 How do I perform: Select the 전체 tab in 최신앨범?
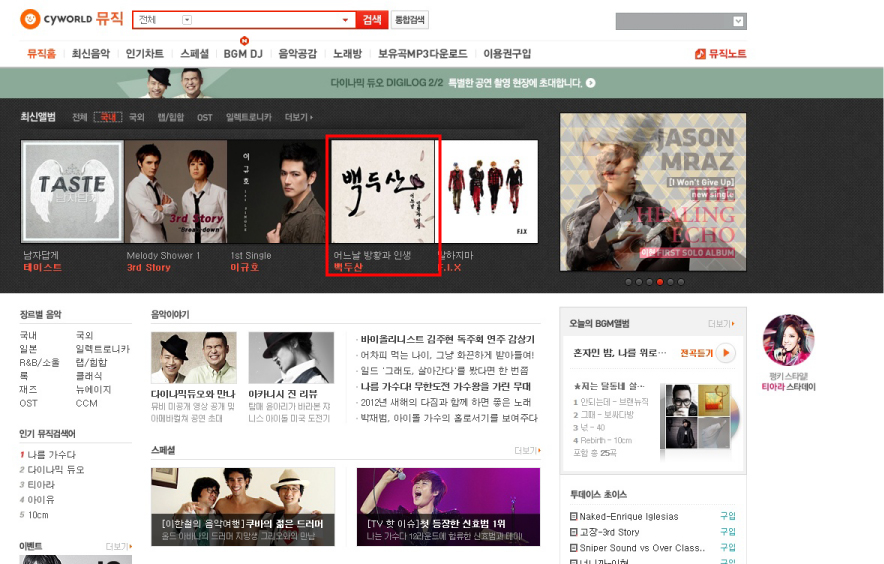pyautogui.click(x=79, y=117)
